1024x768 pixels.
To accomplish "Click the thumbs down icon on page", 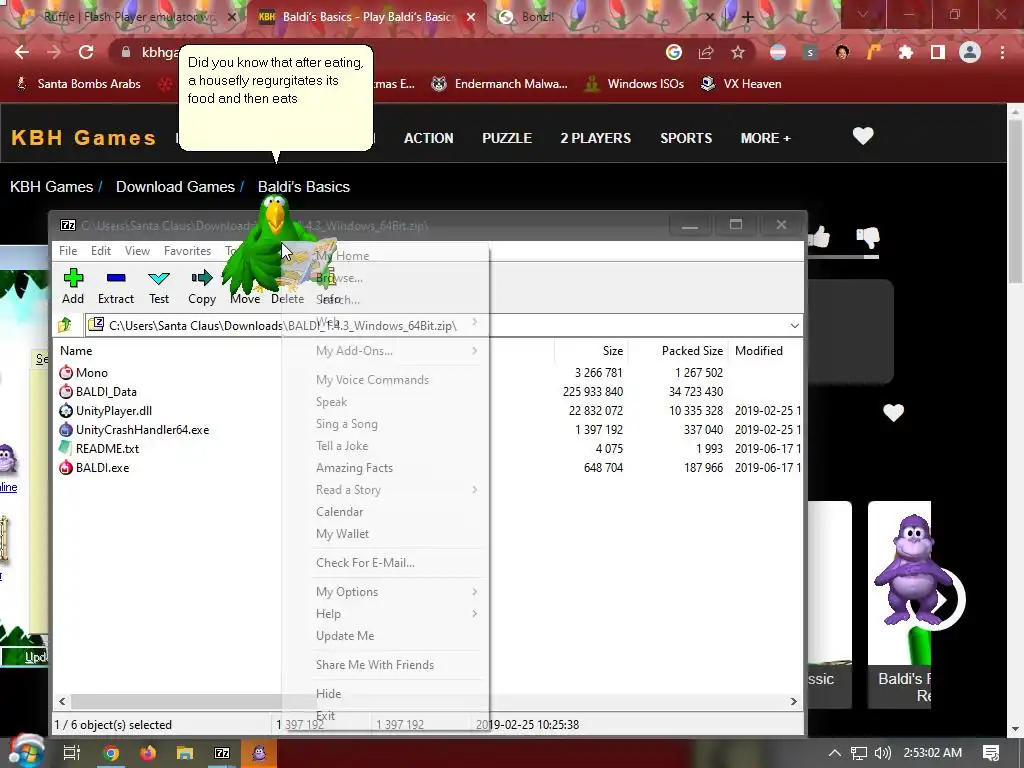I will click(868, 237).
